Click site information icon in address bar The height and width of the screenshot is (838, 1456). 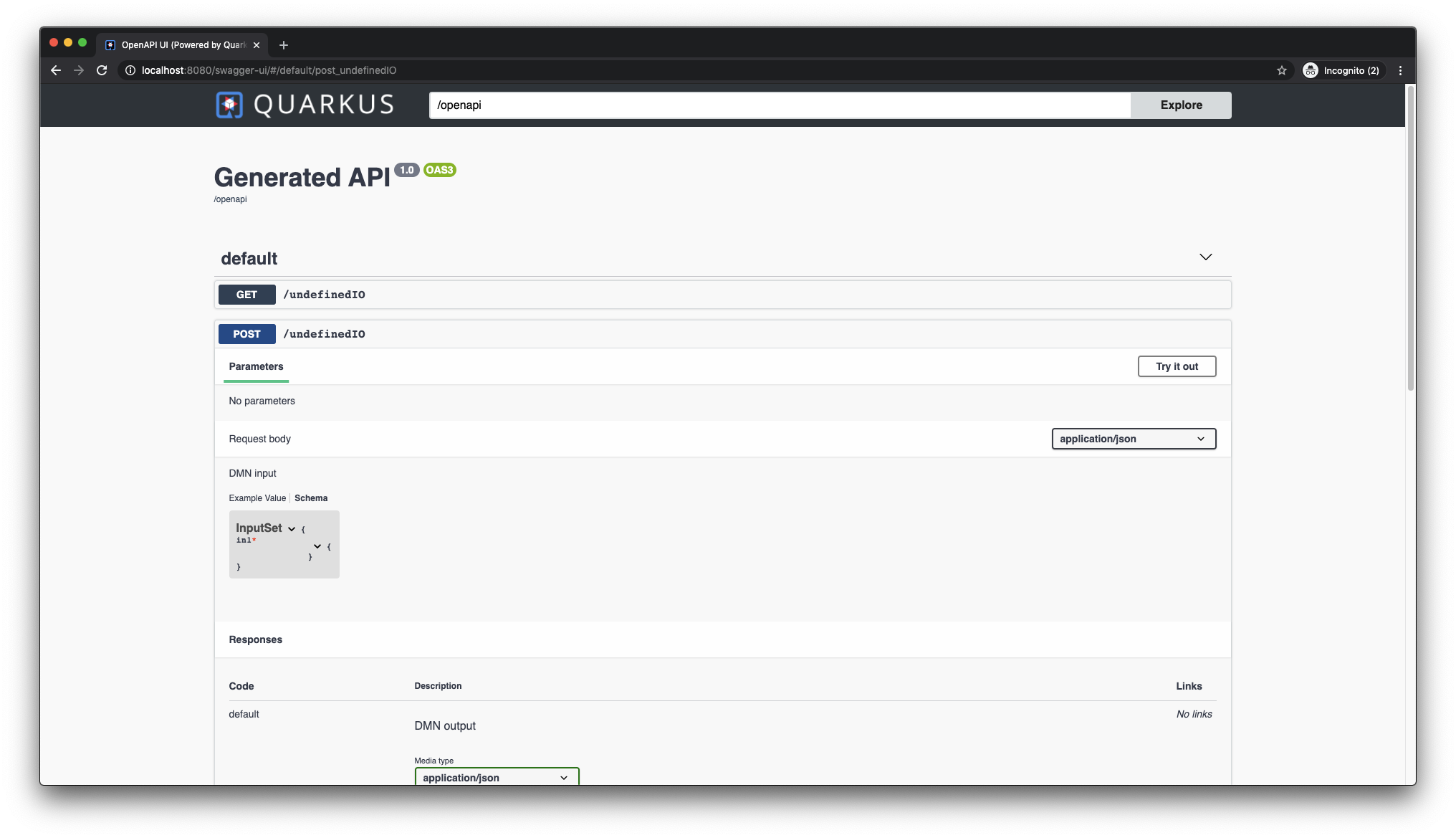click(130, 70)
